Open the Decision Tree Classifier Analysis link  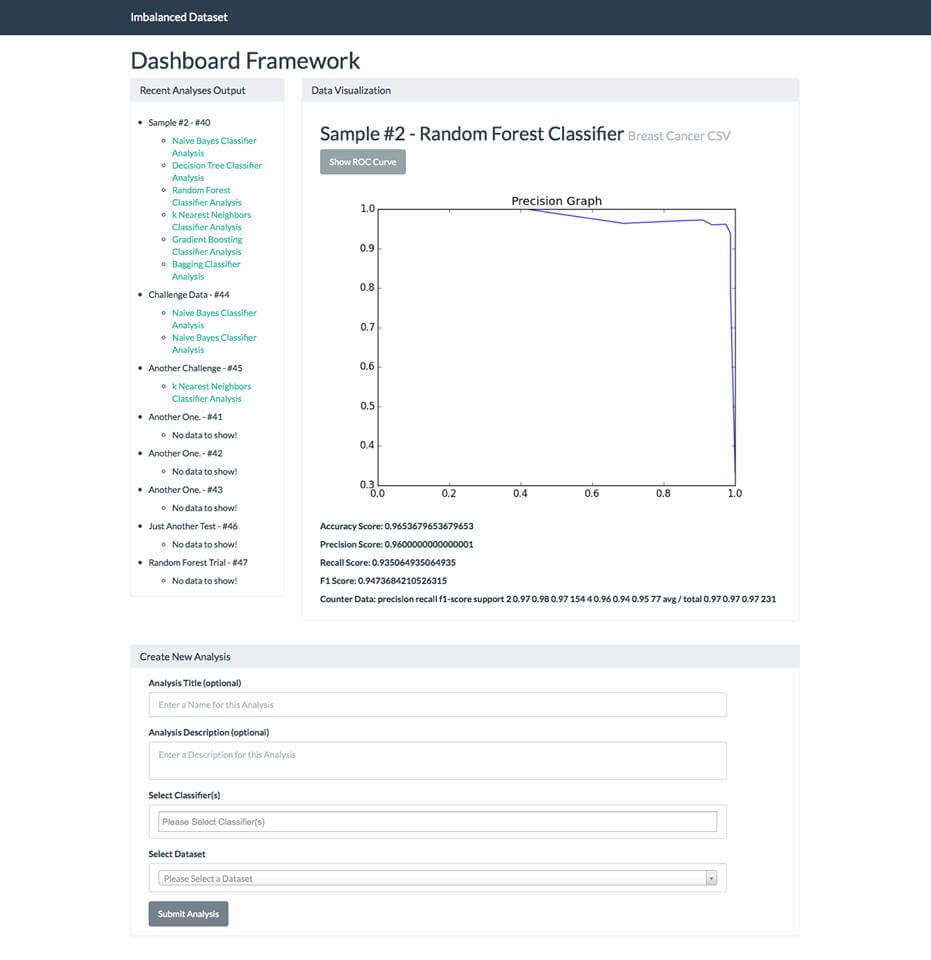217,171
